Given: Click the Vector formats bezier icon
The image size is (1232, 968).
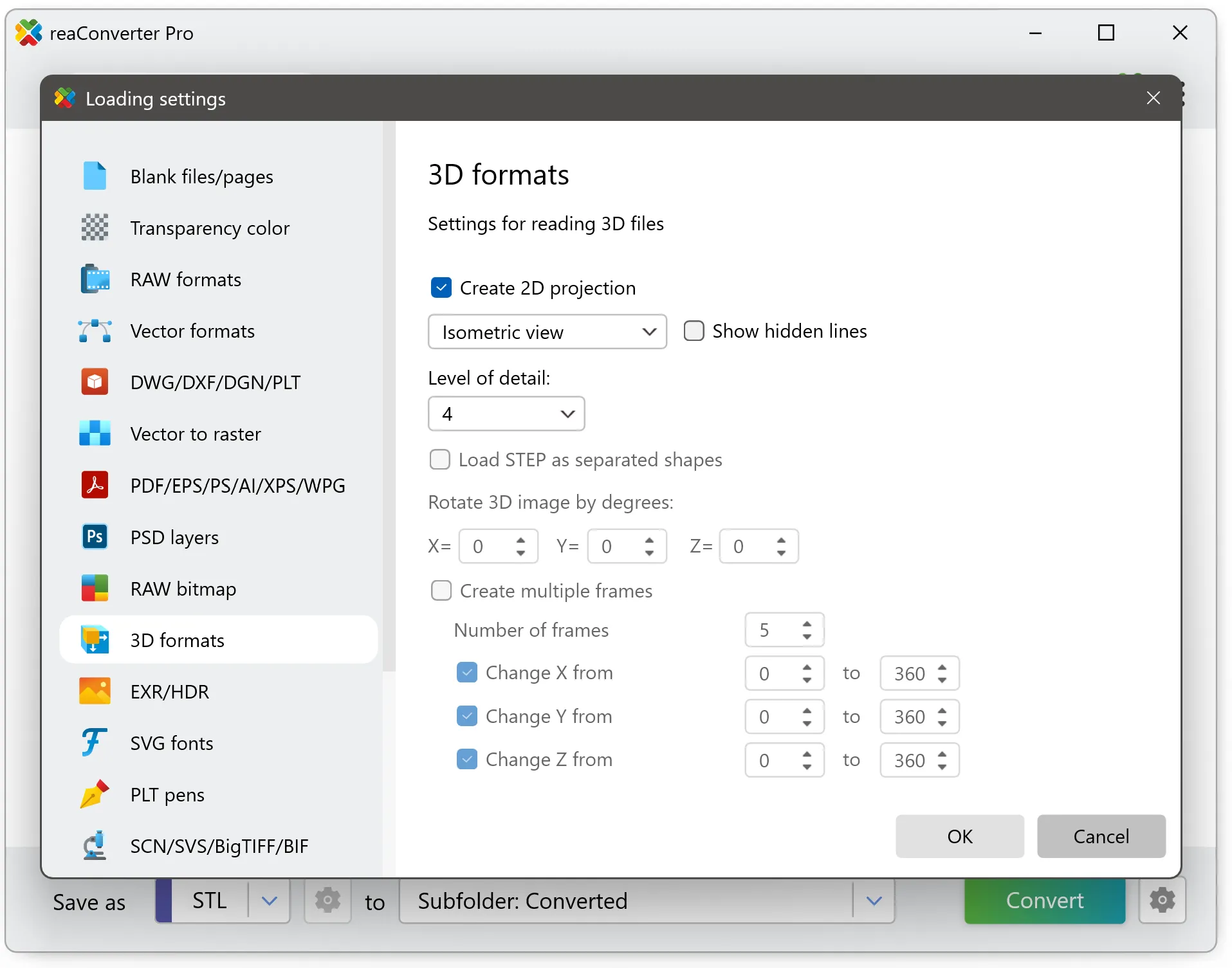Looking at the screenshot, I should pyautogui.click(x=95, y=331).
